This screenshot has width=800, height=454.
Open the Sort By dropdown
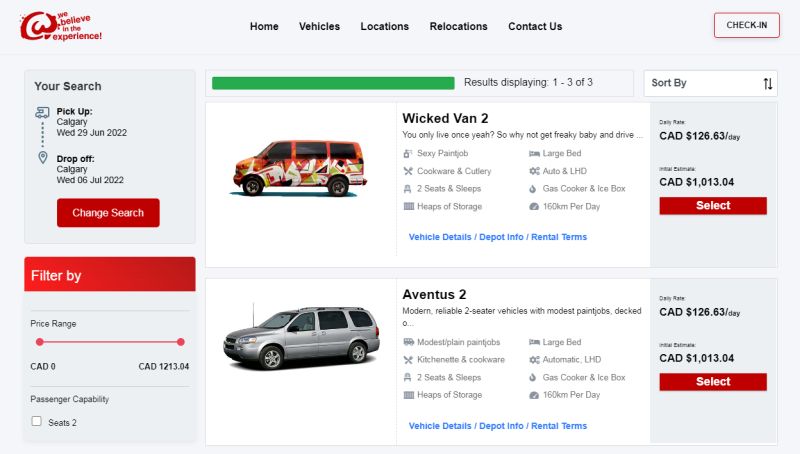pos(710,83)
